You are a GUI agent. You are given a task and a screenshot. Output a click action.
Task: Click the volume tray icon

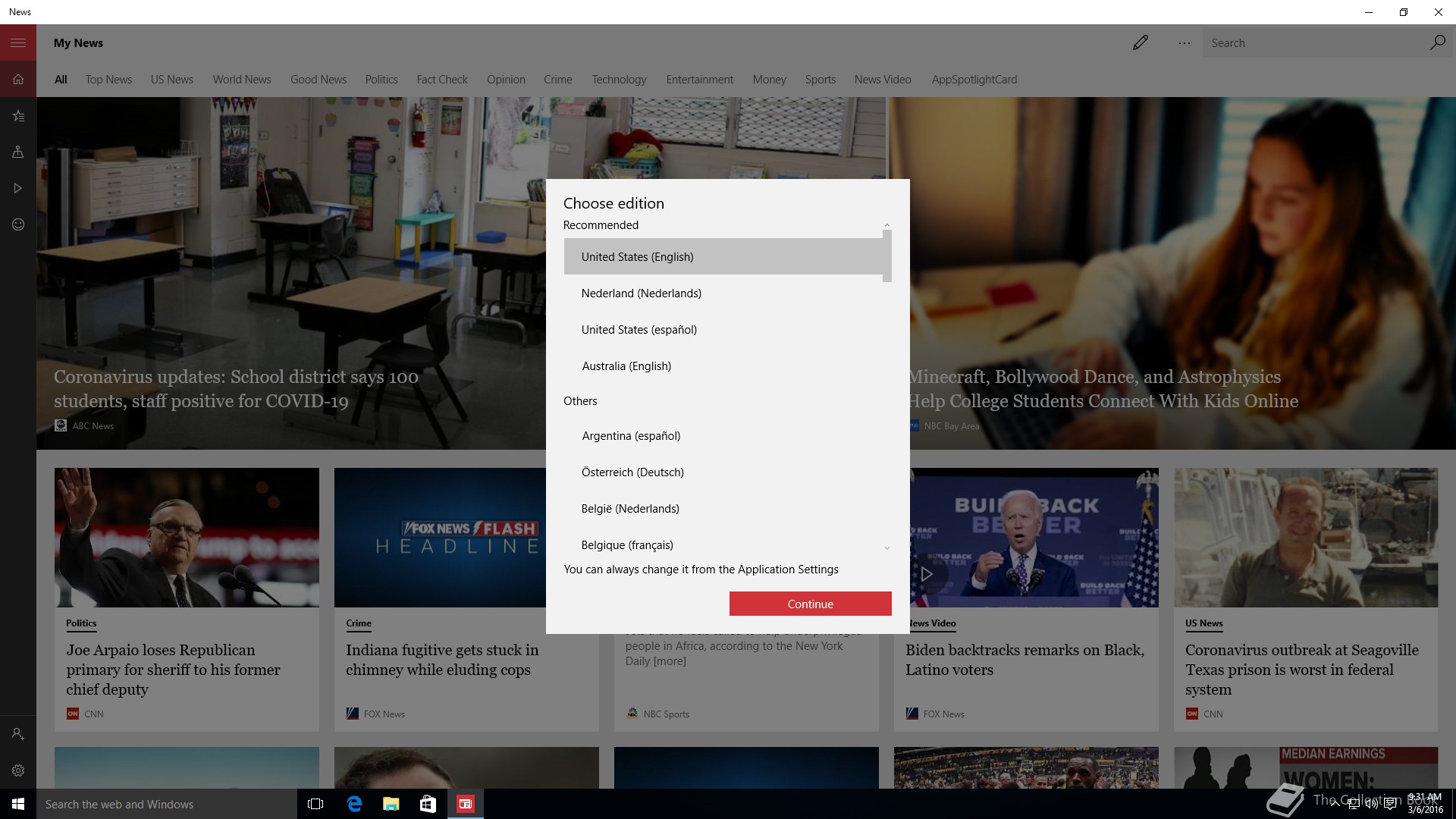(x=1371, y=805)
